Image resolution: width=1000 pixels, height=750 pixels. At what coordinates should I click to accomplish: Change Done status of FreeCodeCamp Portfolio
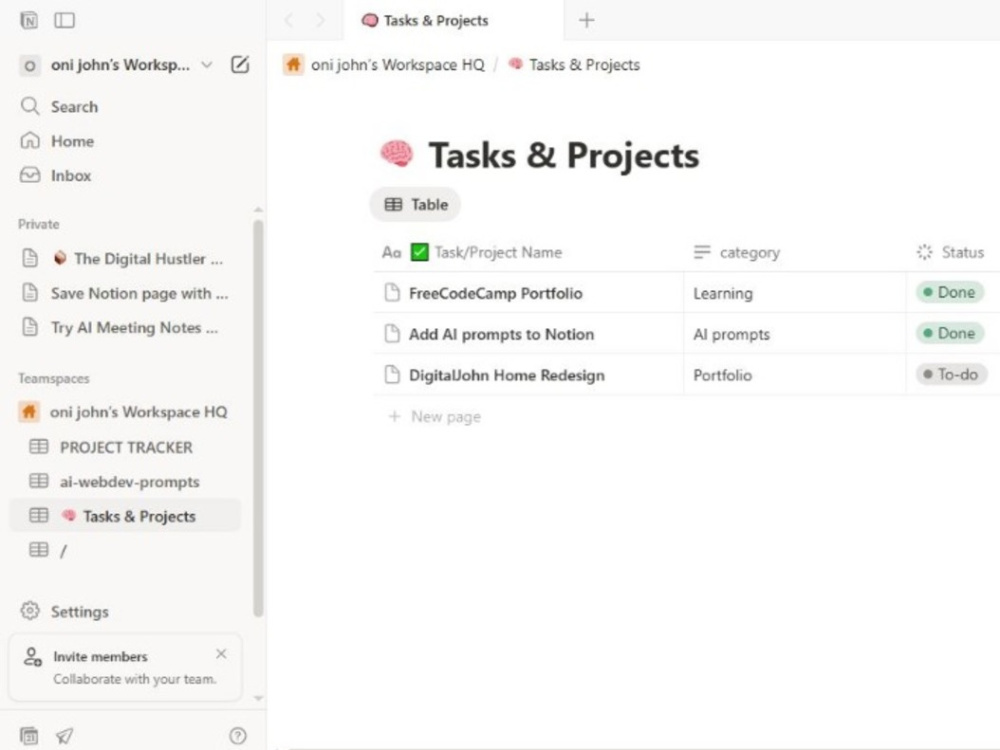pyautogui.click(x=950, y=293)
